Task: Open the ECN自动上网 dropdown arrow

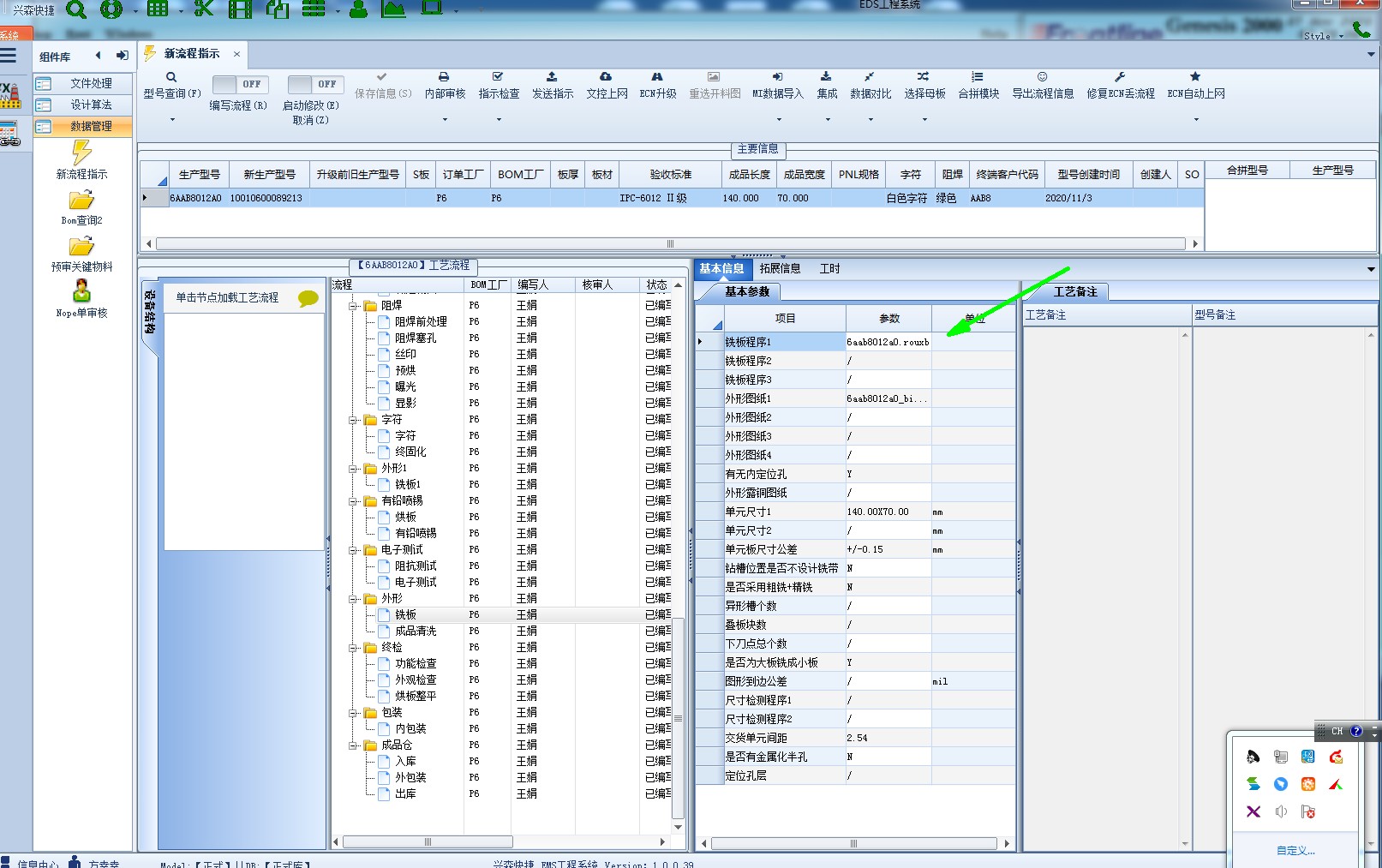Action: click(x=1195, y=120)
